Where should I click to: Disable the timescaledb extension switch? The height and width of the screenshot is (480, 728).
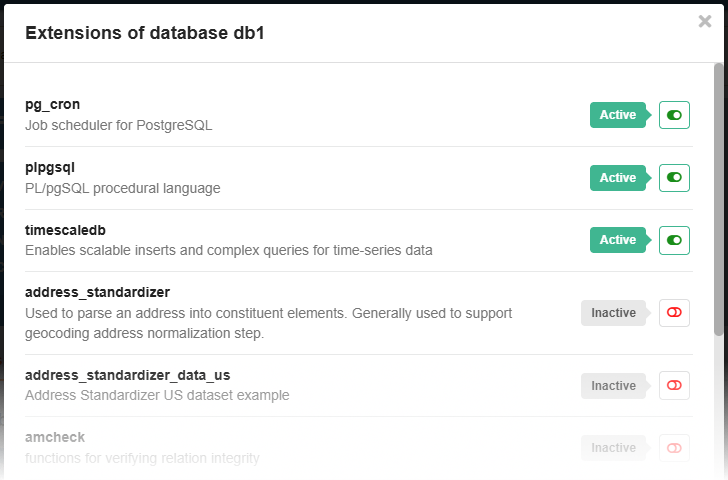coord(674,240)
